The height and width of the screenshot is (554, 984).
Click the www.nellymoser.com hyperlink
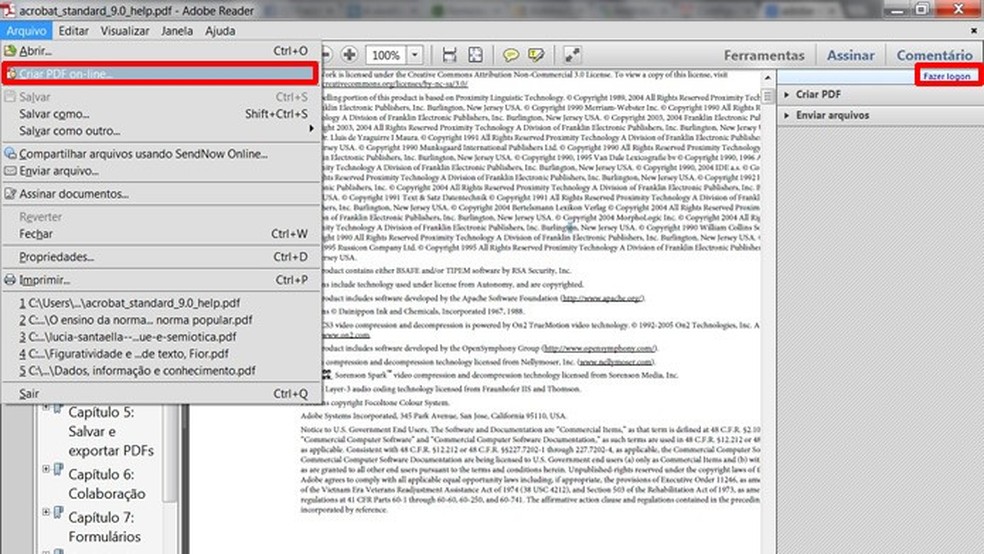(x=615, y=361)
